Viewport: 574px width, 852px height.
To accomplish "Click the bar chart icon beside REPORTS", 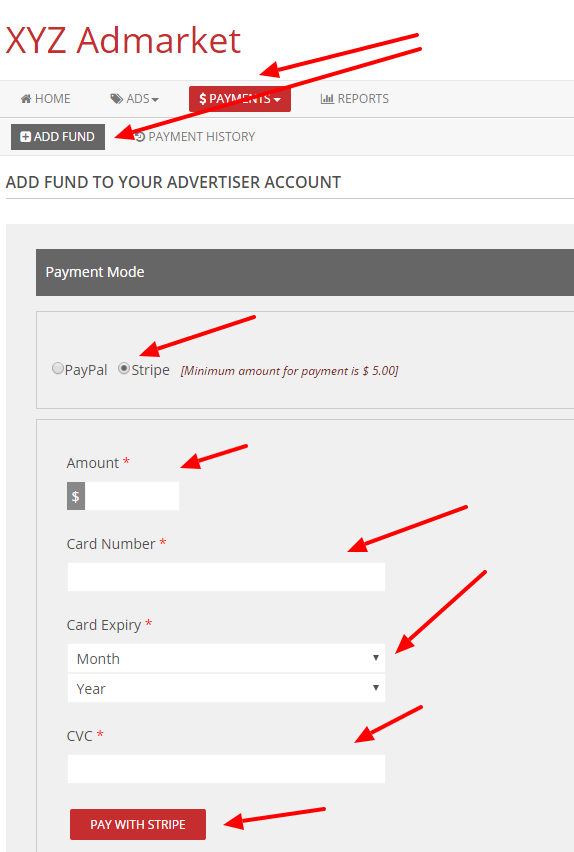I will coord(327,99).
